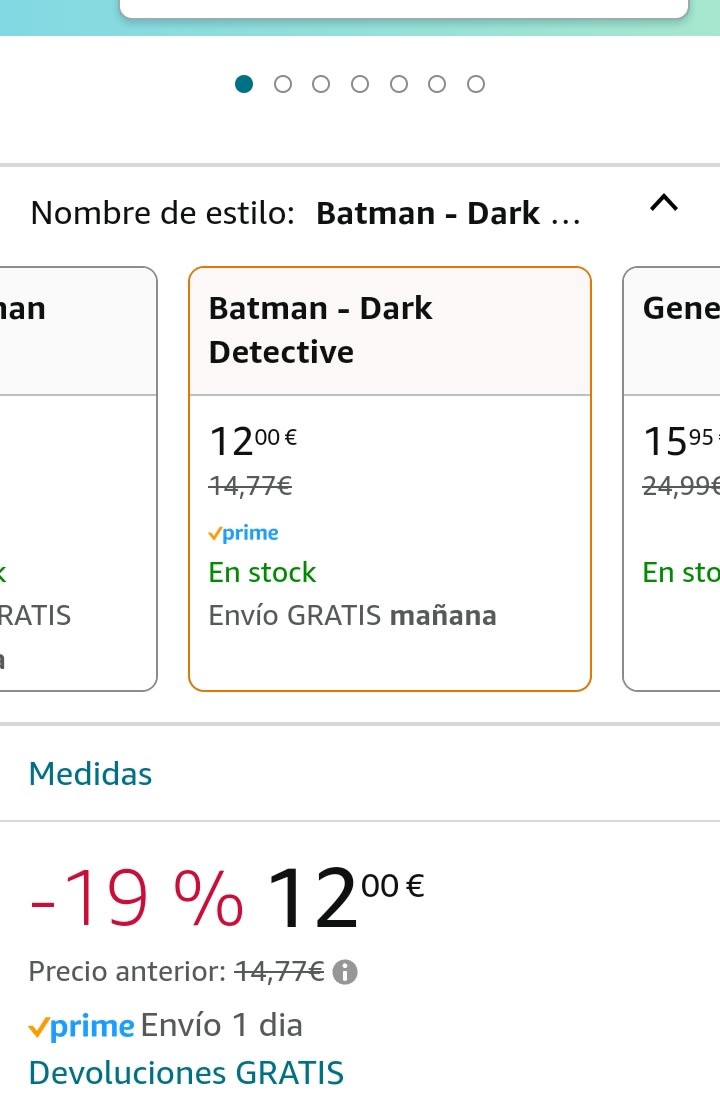Tap the product image card at top
The height and width of the screenshot is (1099, 720).
point(404,9)
